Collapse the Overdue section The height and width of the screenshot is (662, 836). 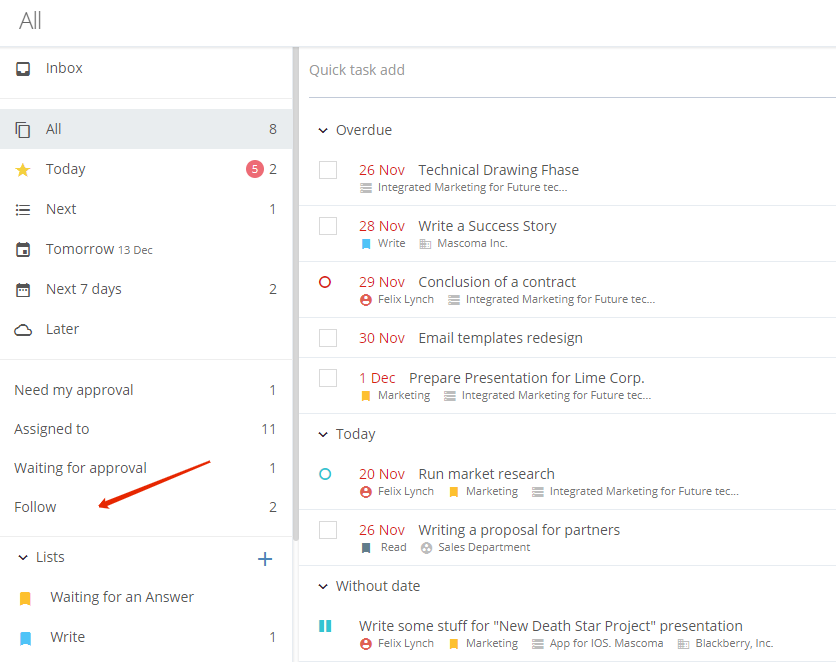tap(323, 131)
